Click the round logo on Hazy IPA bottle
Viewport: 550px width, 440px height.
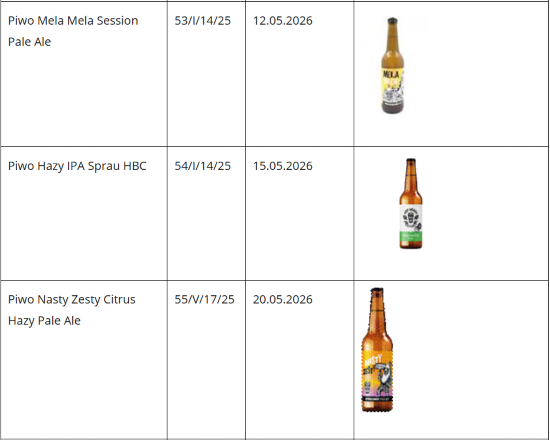click(410, 218)
